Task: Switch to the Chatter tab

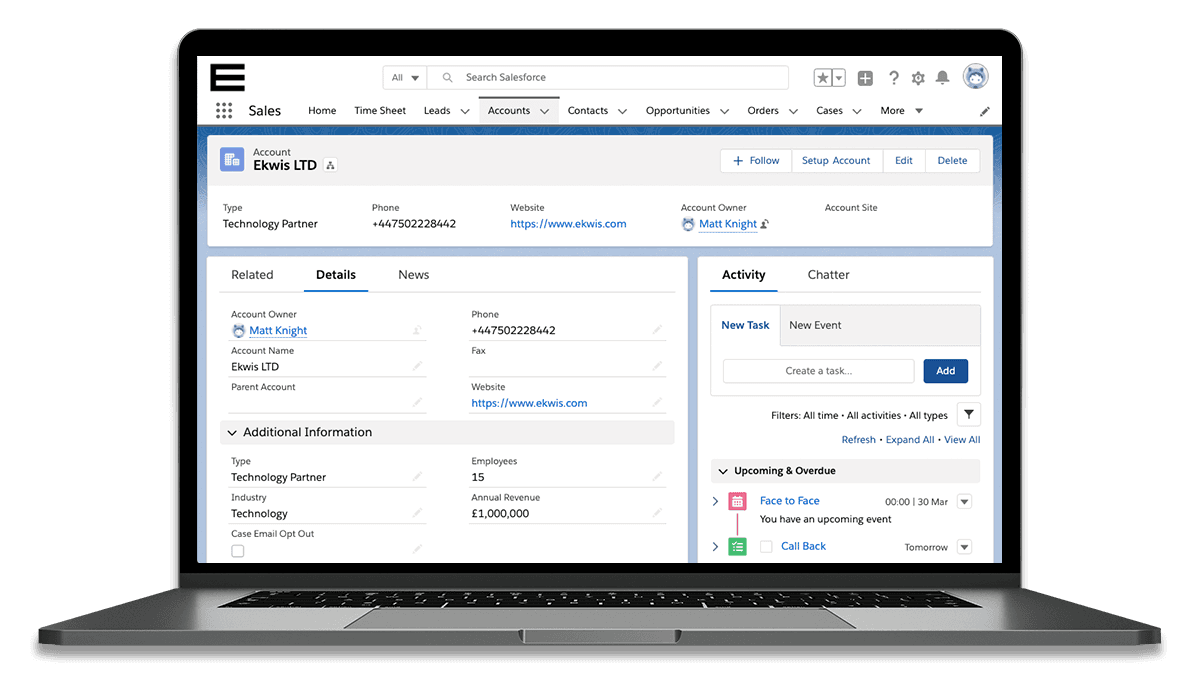Action: tap(828, 275)
